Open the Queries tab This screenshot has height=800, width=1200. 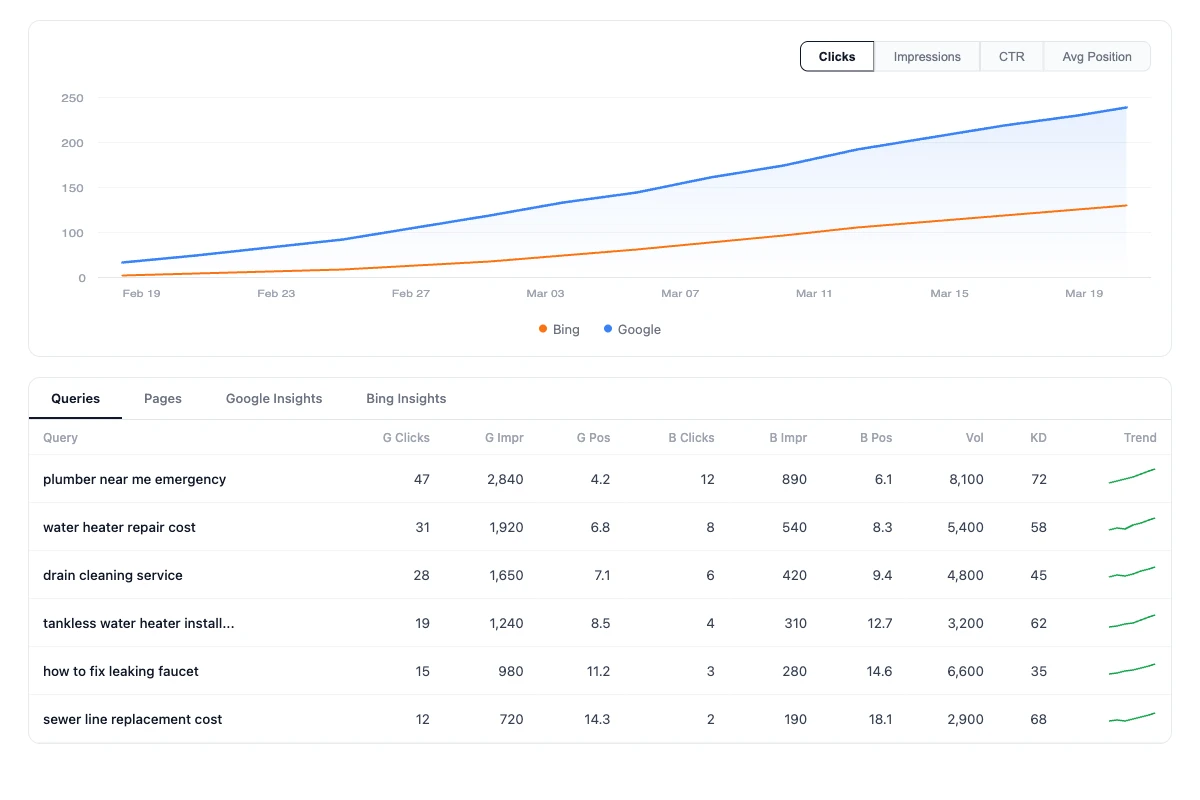(76, 398)
